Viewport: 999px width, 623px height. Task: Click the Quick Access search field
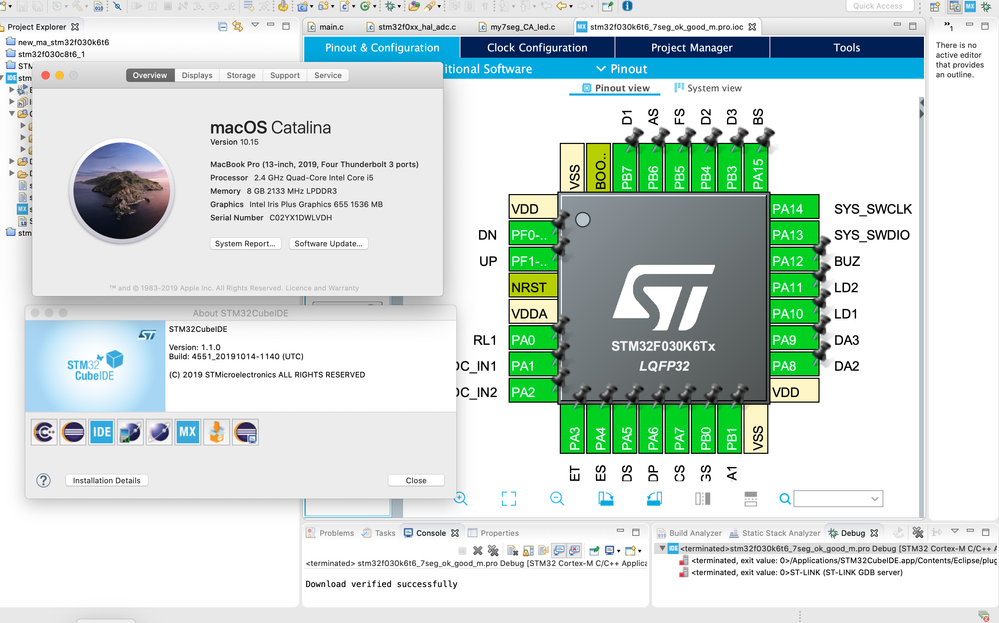pyautogui.click(x=879, y=6)
